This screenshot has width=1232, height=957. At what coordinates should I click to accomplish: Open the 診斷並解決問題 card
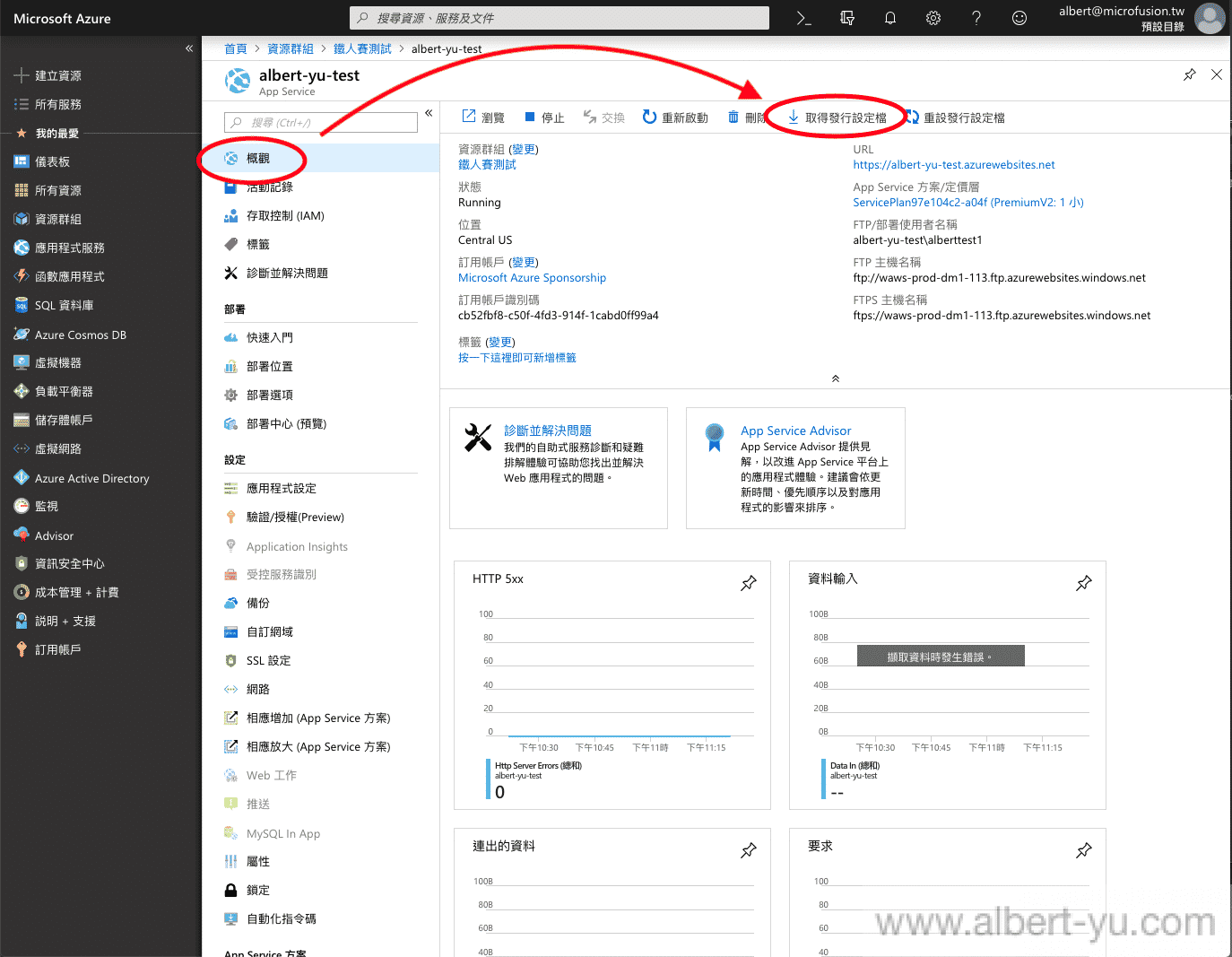point(559,468)
